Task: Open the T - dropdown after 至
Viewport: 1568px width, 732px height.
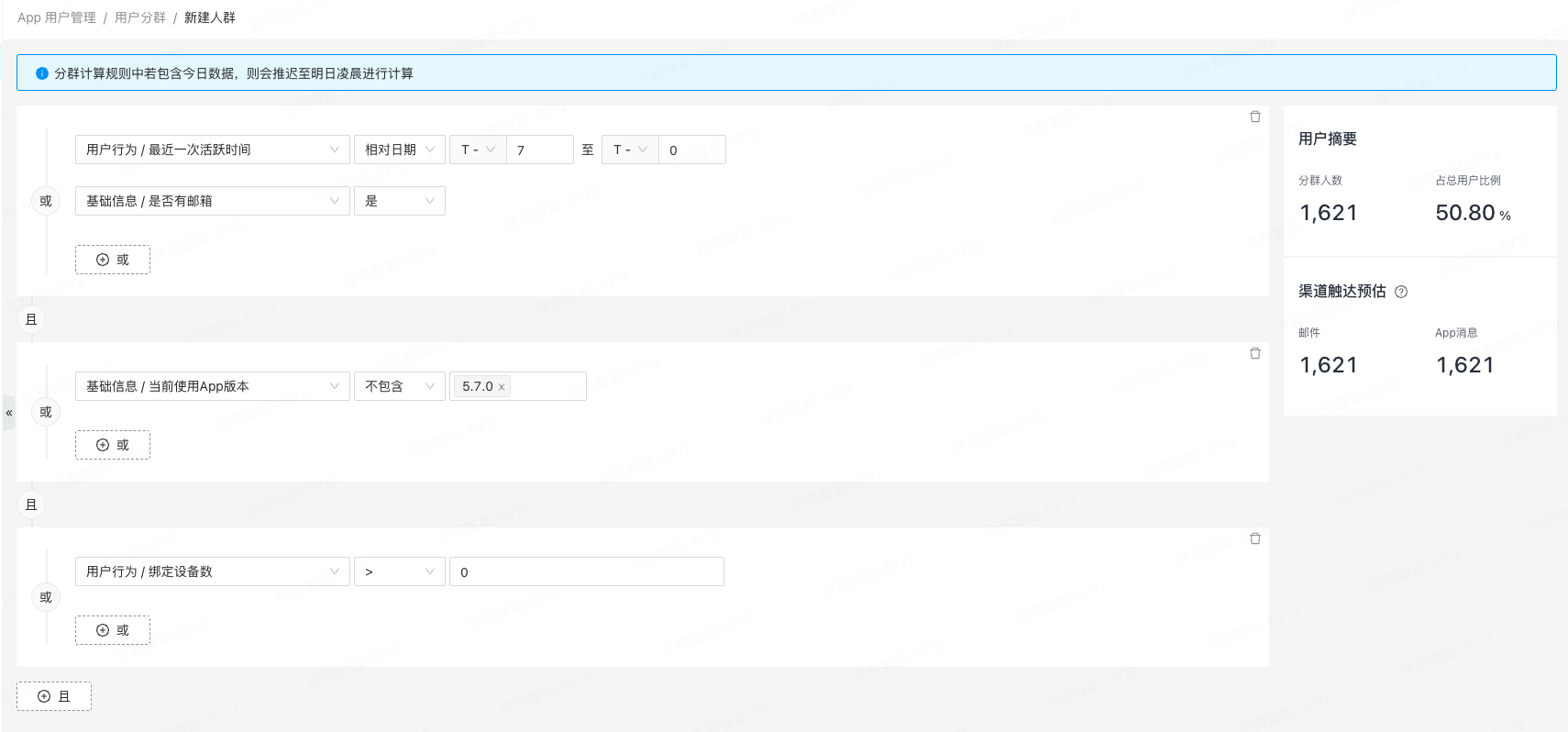Action: [630, 150]
